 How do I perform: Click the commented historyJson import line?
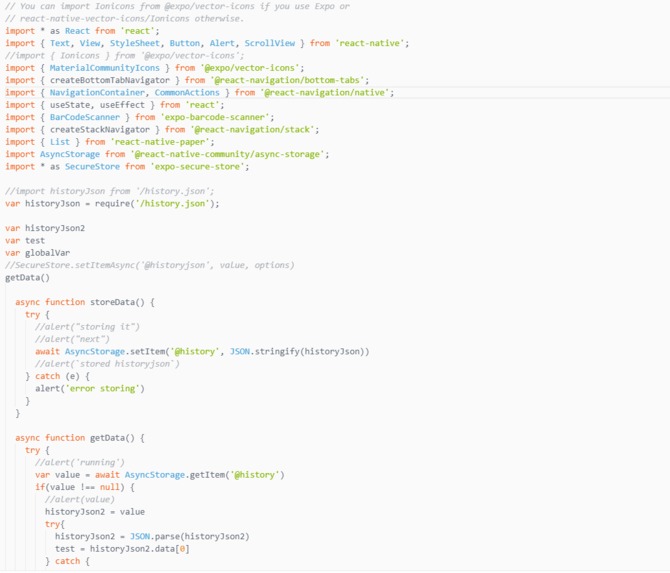point(109,191)
